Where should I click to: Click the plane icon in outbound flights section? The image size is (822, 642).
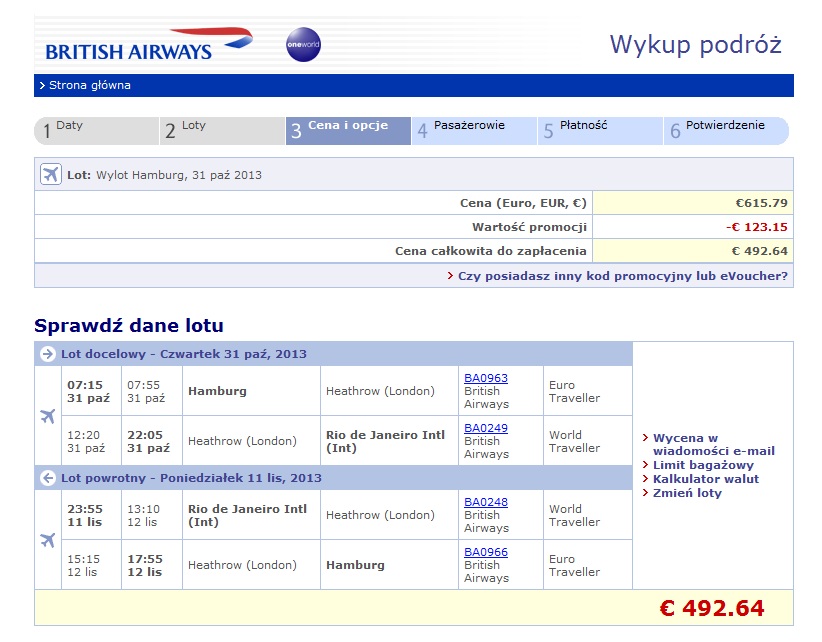[x=48, y=416]
